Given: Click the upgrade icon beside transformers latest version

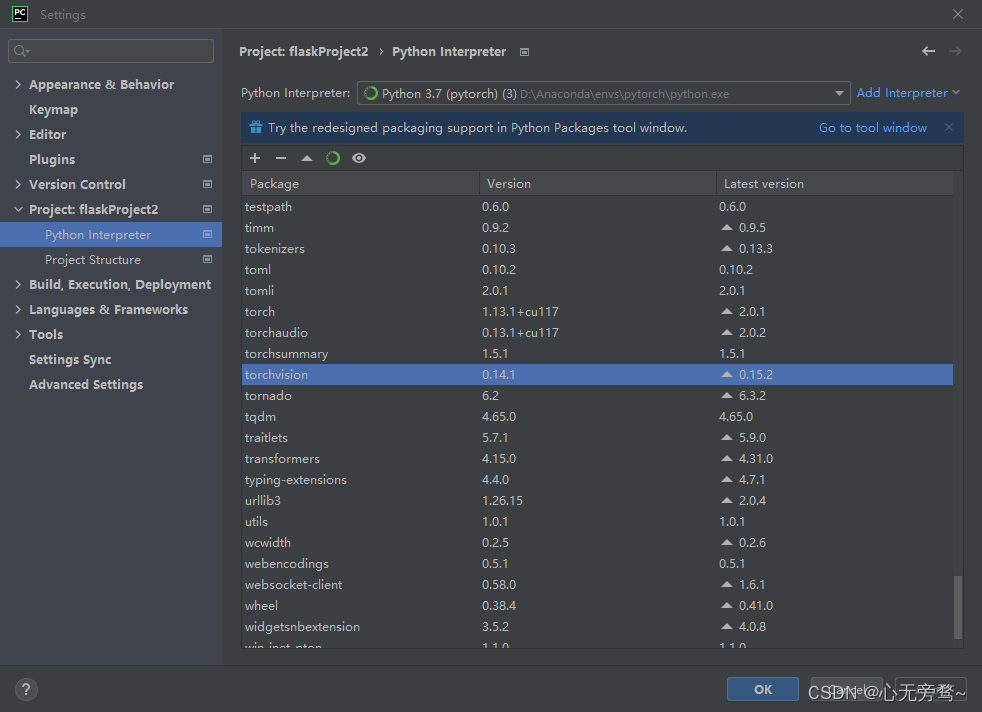Looking at the screenshot, I should (727, 458).
